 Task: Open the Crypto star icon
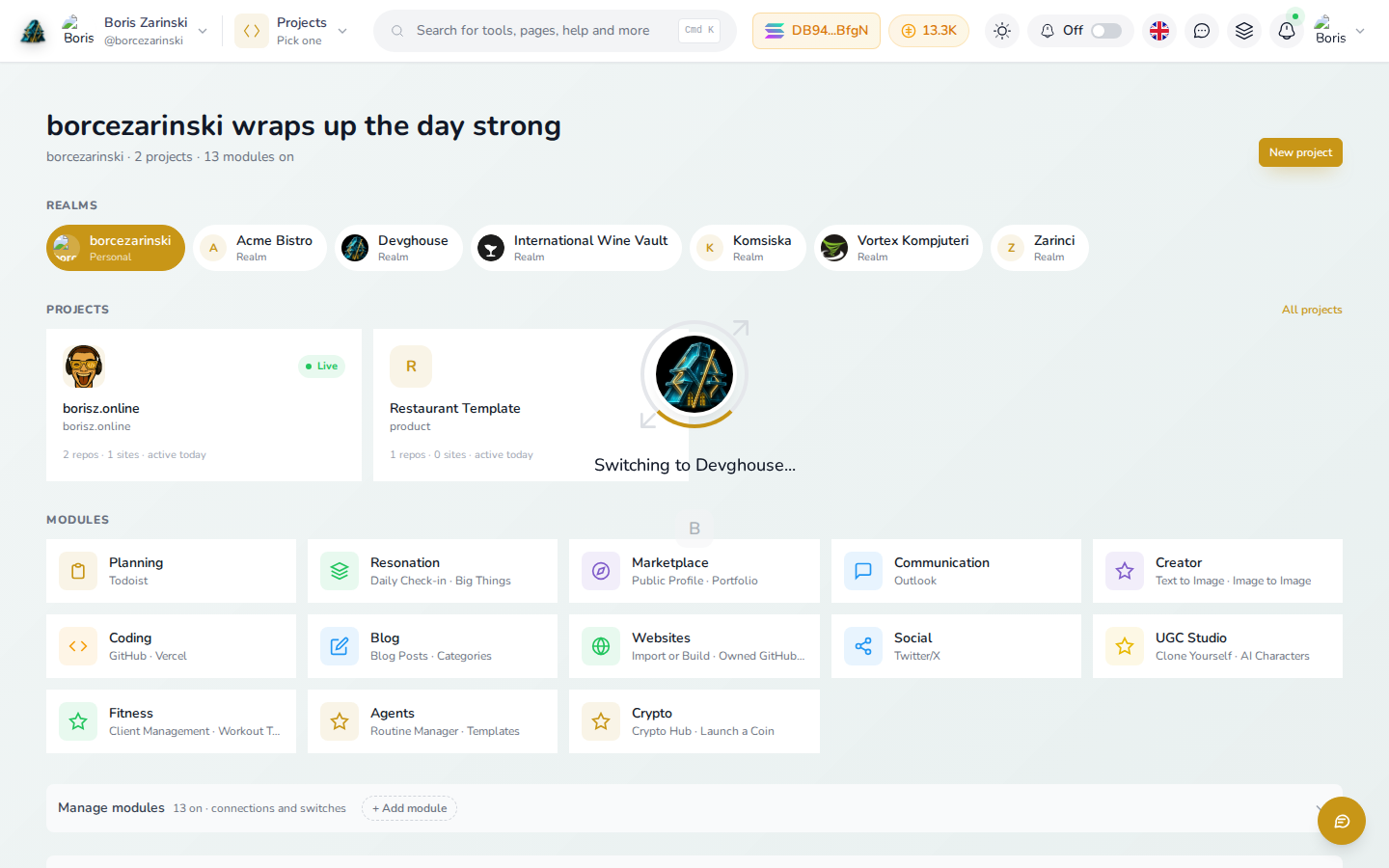(601, 721)
